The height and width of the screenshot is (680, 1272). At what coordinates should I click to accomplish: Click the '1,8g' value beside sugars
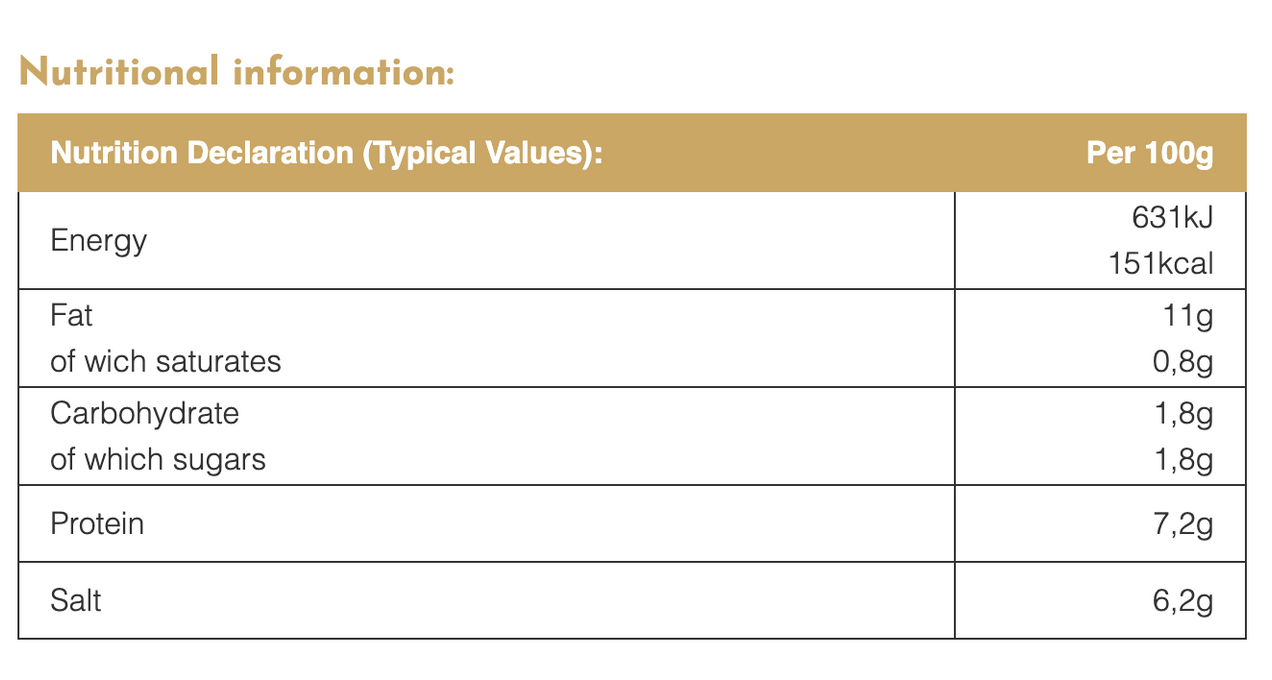1183,460
